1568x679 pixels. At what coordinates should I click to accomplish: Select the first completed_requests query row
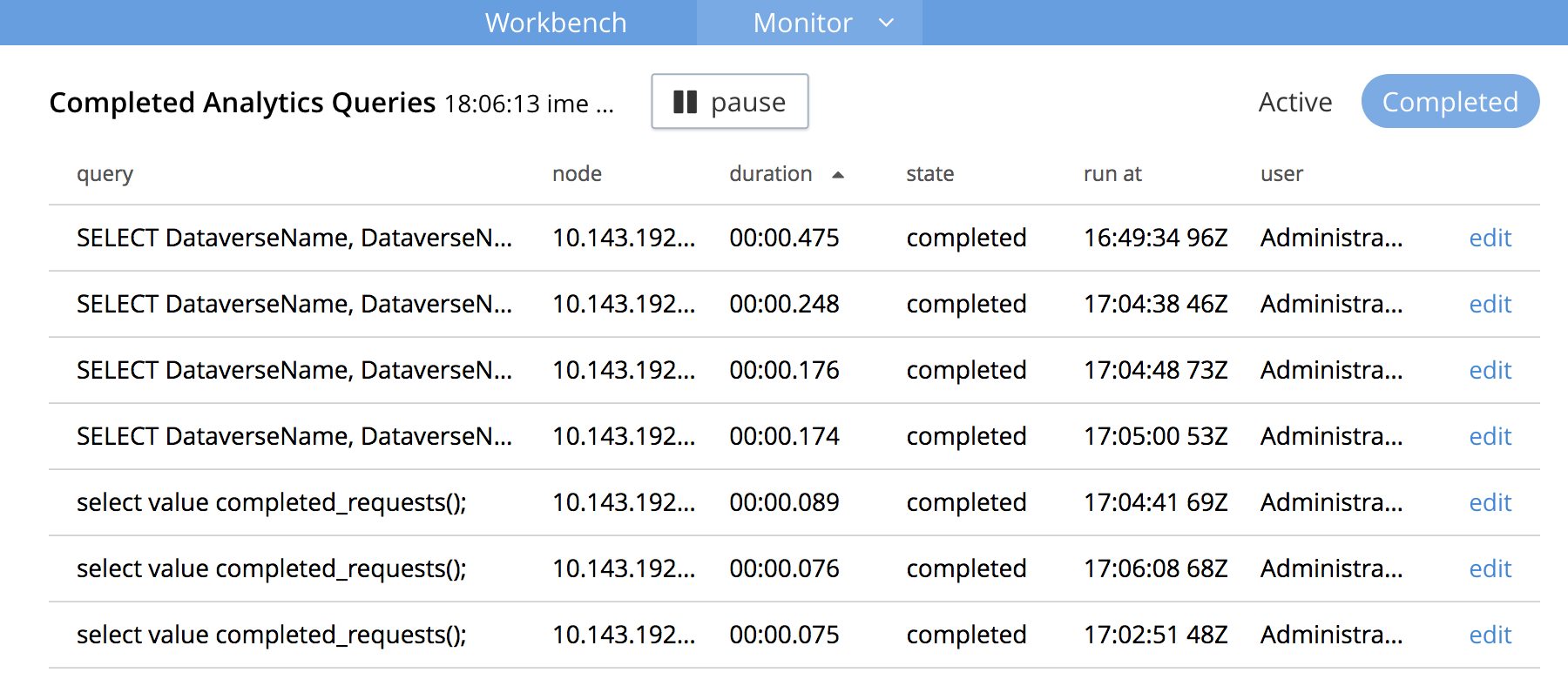pos(272,502)
